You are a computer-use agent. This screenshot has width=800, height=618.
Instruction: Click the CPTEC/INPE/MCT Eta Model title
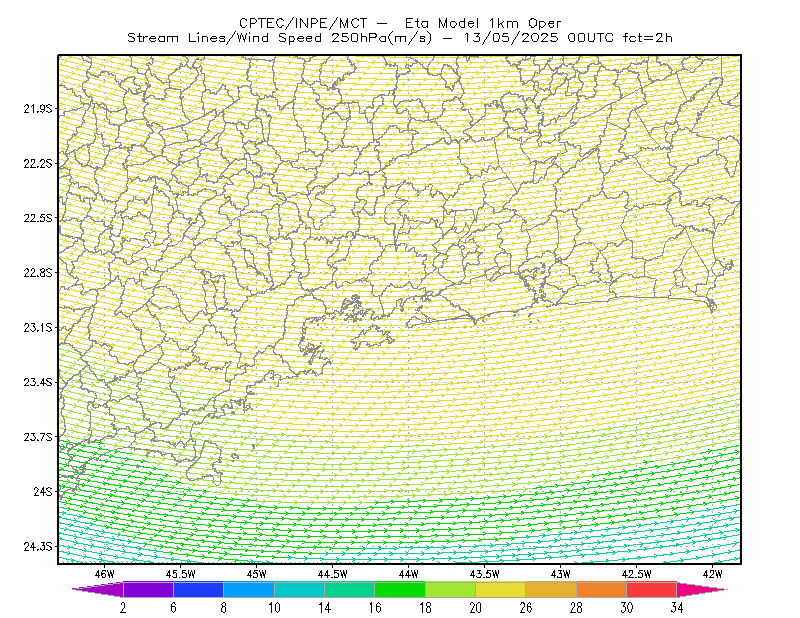(400, 23)
